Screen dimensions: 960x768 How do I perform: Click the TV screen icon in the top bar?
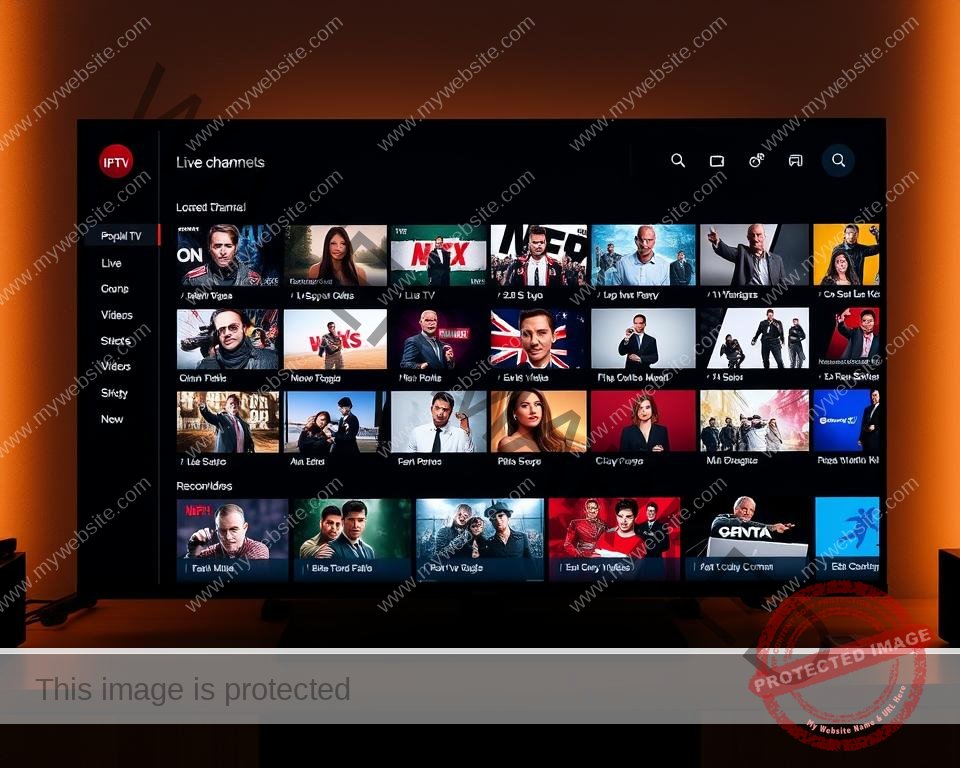(718, 160)
